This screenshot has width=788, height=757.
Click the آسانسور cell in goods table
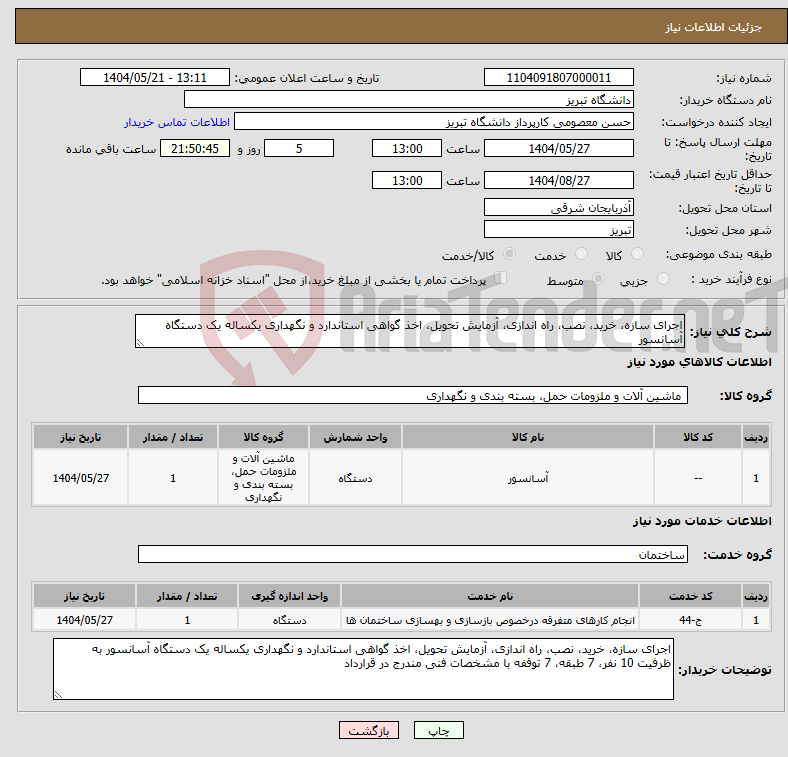tap(528, 478)
